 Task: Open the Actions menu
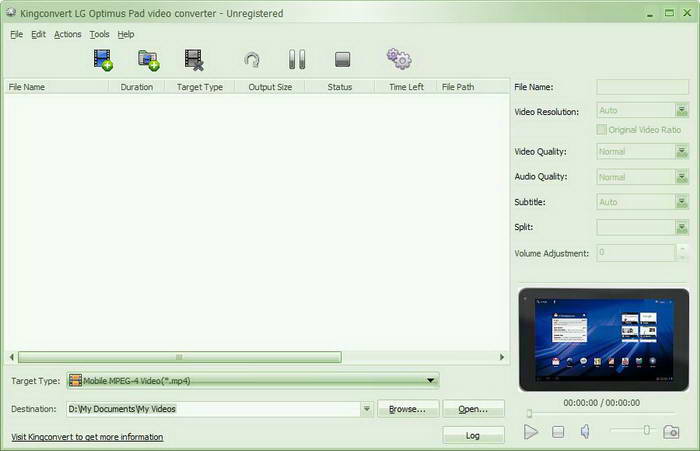point(68,34)
